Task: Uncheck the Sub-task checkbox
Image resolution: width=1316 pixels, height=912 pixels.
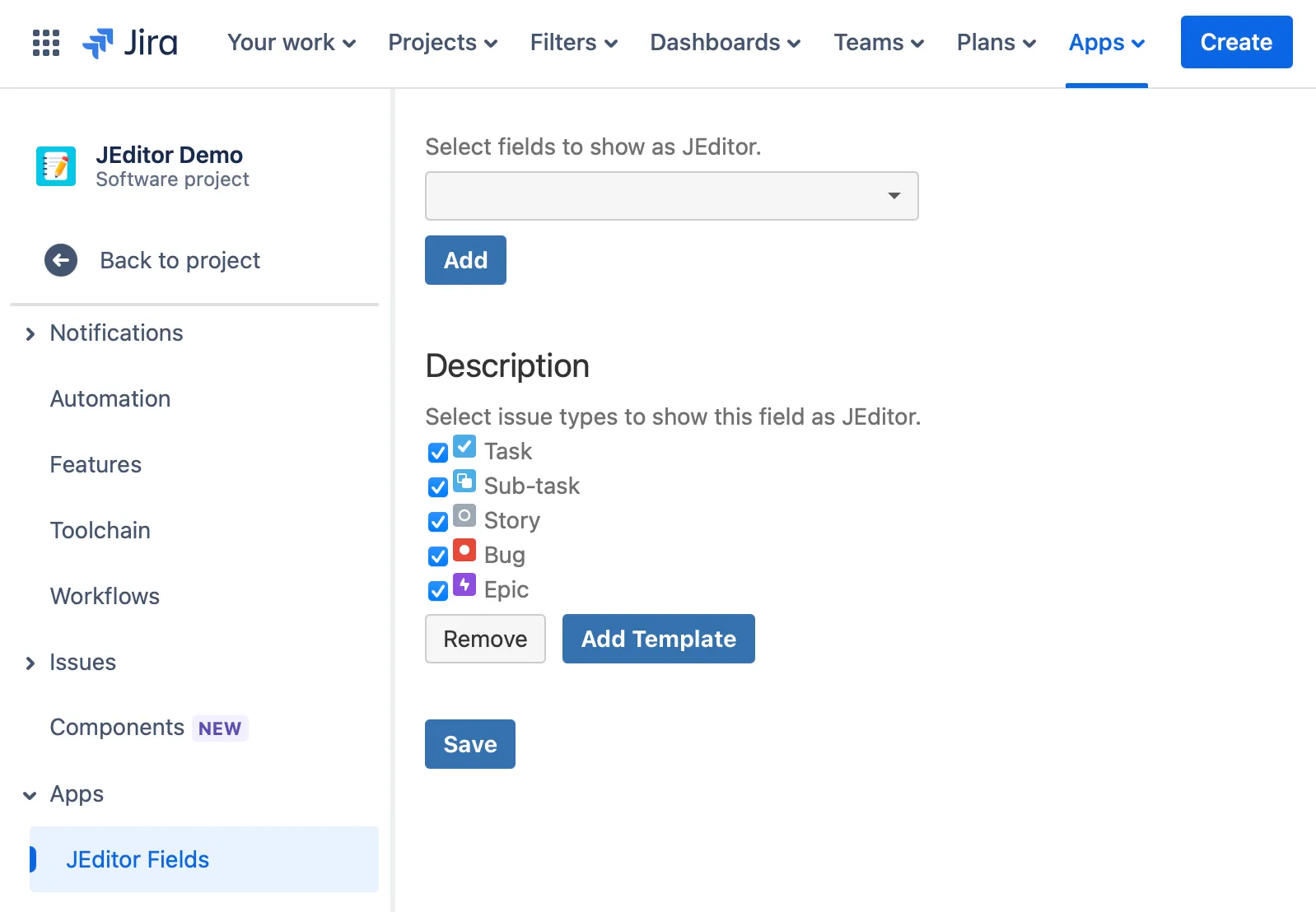Action: click(438, 487)
